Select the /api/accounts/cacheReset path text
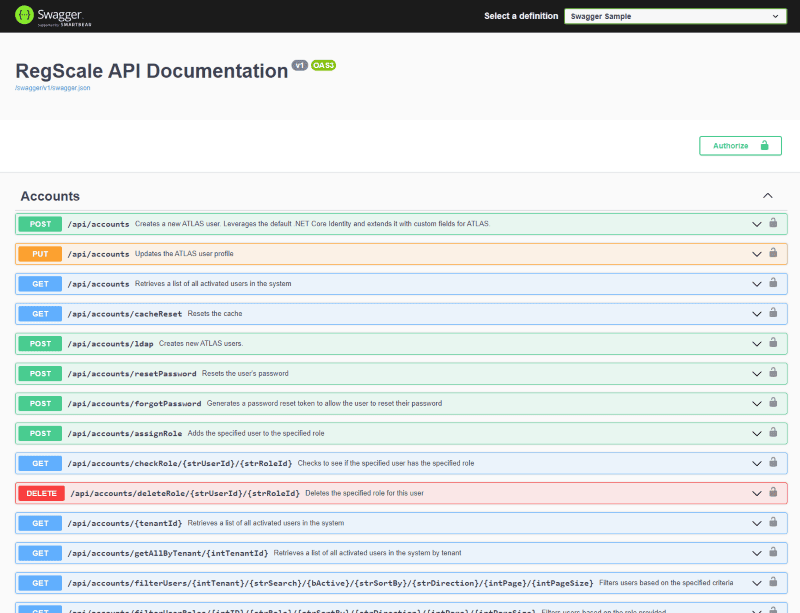Screen dimensions: 800x613 click(x=124, y=314)
